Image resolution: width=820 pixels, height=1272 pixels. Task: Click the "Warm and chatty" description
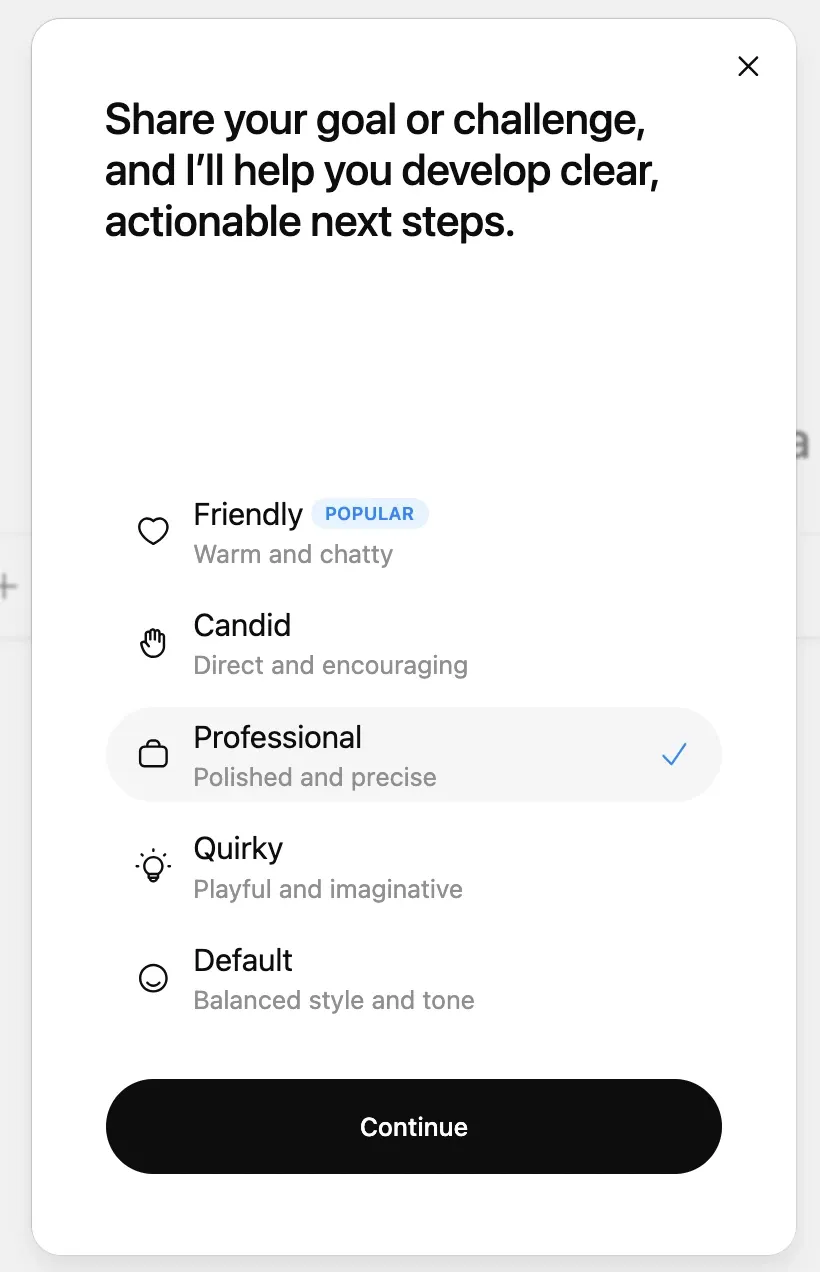pos(293,554)
